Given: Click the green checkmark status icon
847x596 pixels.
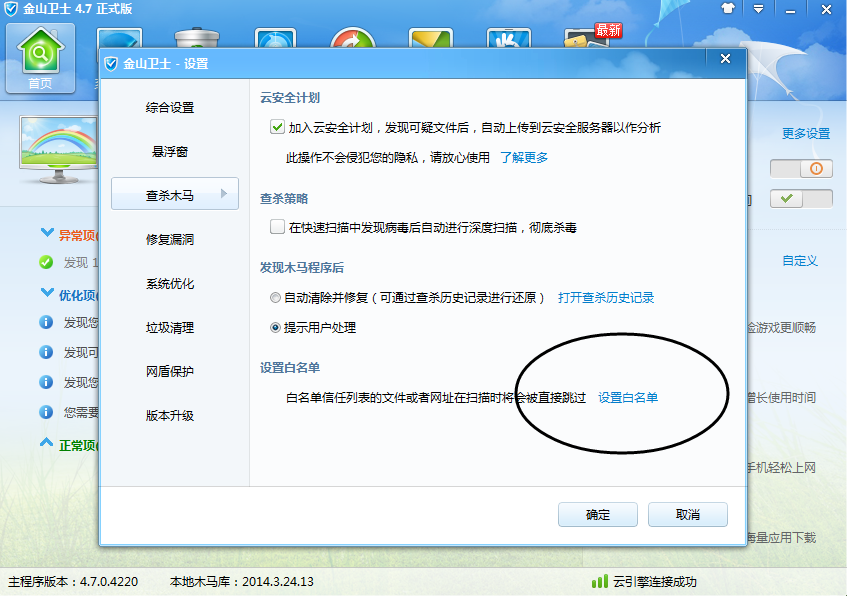Looking at the screenshot, I should (46, 262).
